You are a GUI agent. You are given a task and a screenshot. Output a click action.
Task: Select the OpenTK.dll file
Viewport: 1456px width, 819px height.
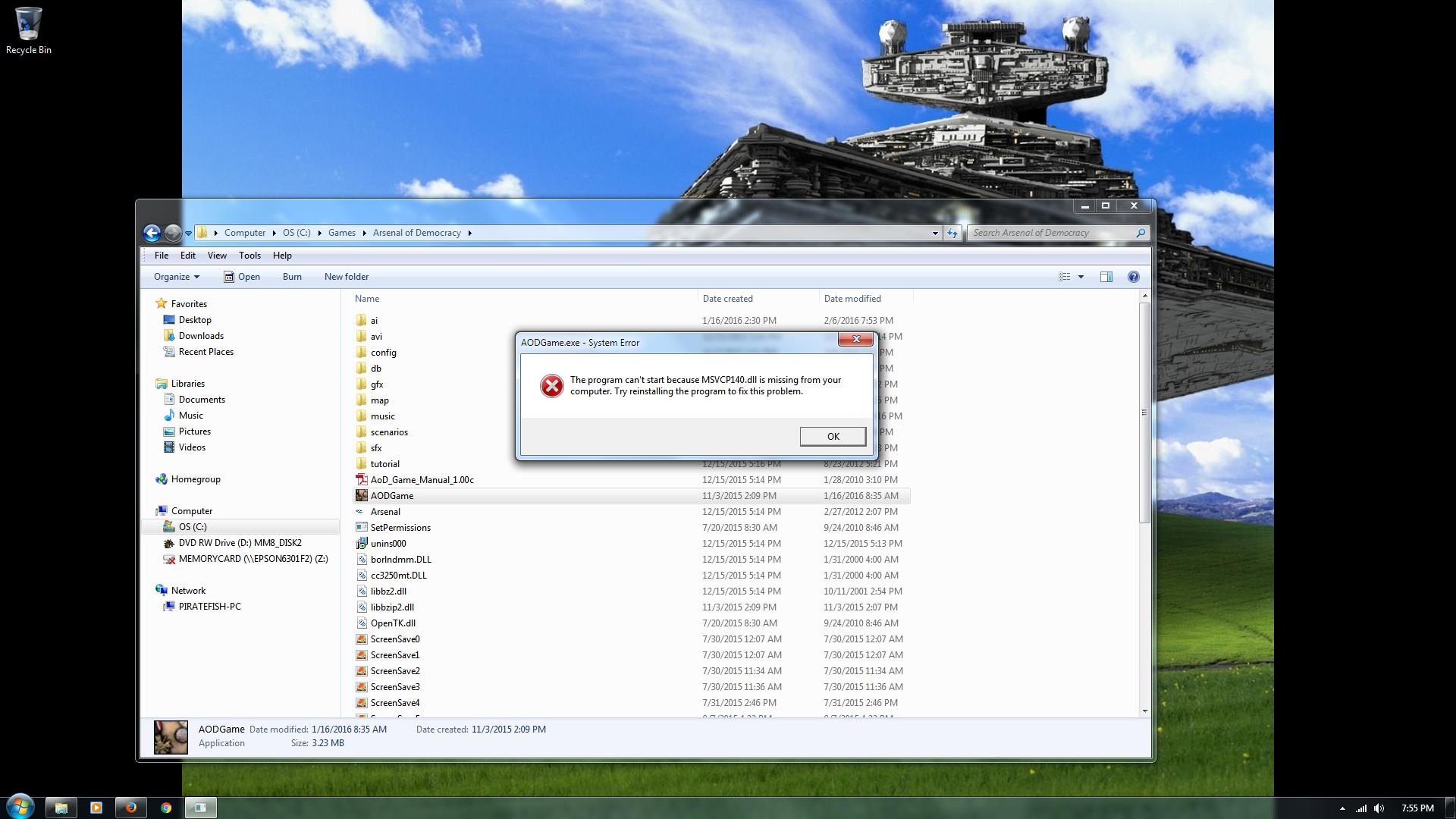(x=393, y=623)
